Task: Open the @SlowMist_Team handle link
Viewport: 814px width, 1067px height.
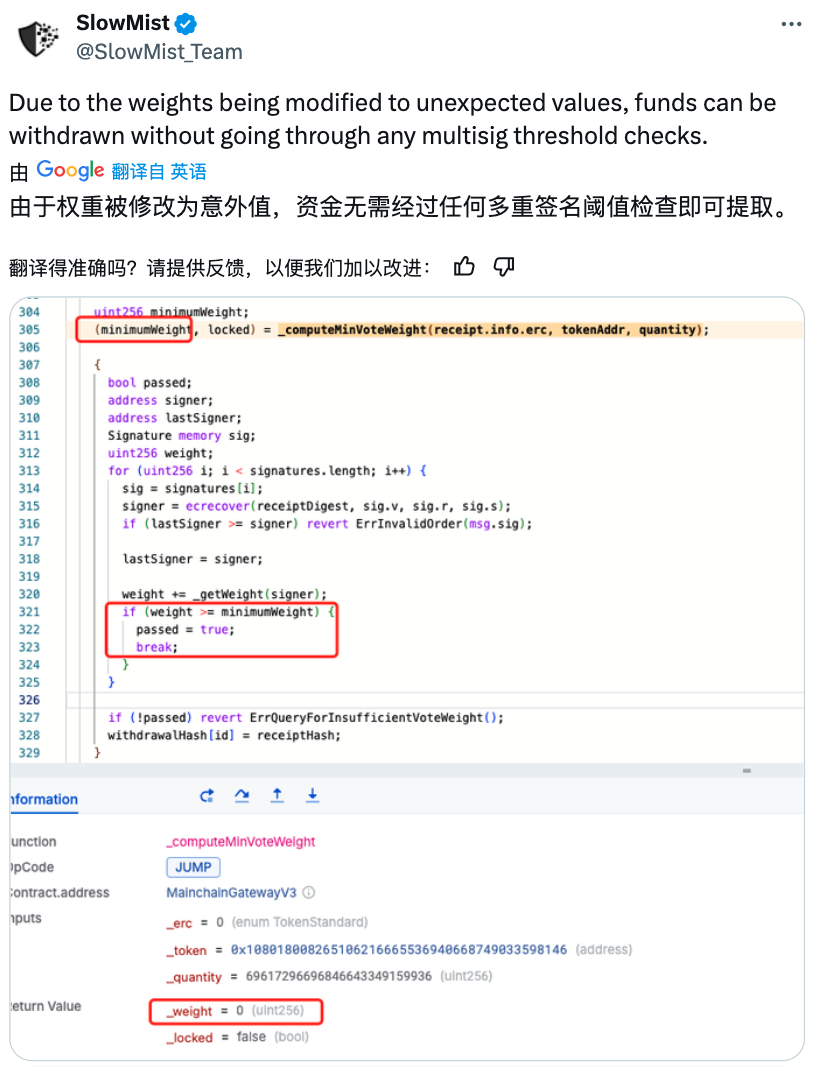Action: pos(159,51)
